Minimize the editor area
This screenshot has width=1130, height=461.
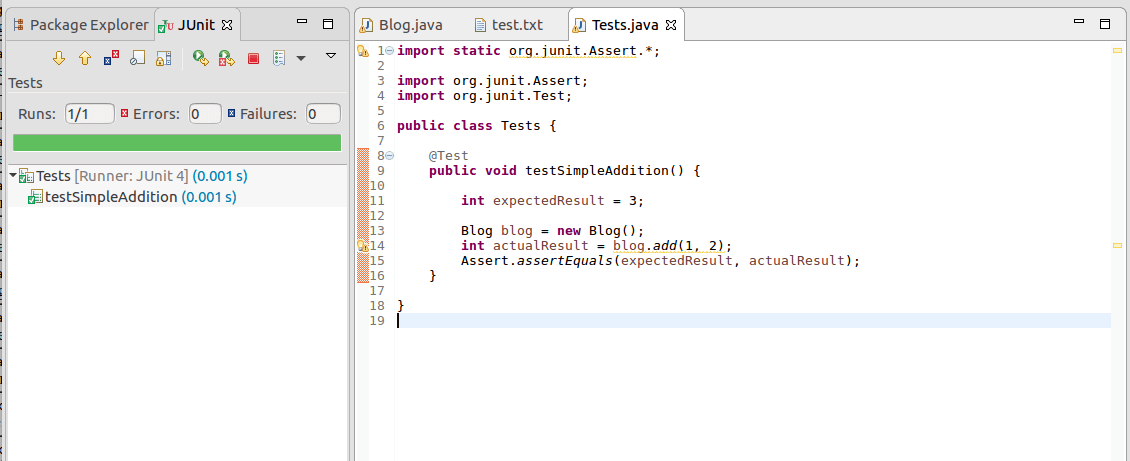(1079, 23)
